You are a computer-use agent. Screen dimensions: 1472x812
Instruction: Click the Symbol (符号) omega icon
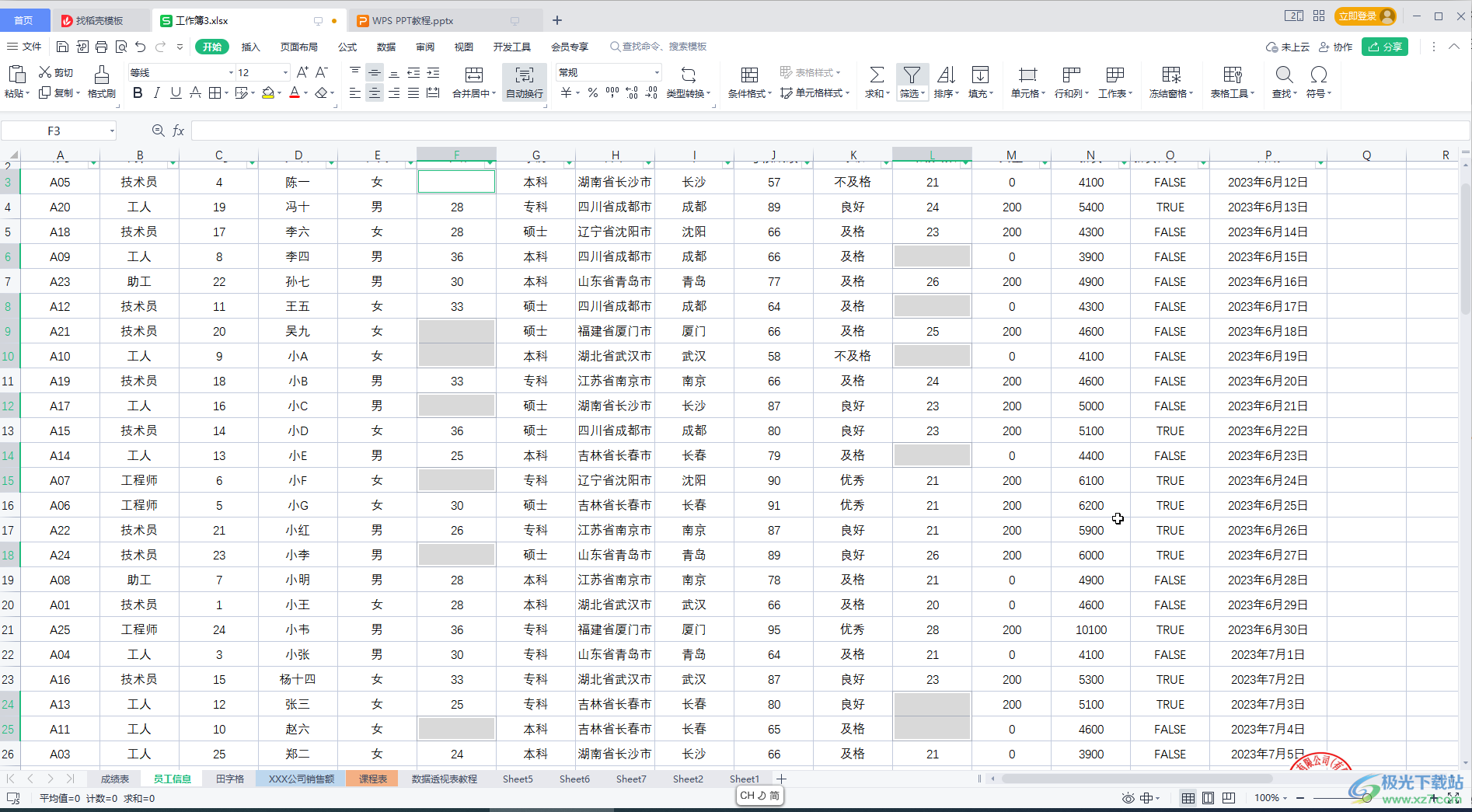pos(1318,75)
